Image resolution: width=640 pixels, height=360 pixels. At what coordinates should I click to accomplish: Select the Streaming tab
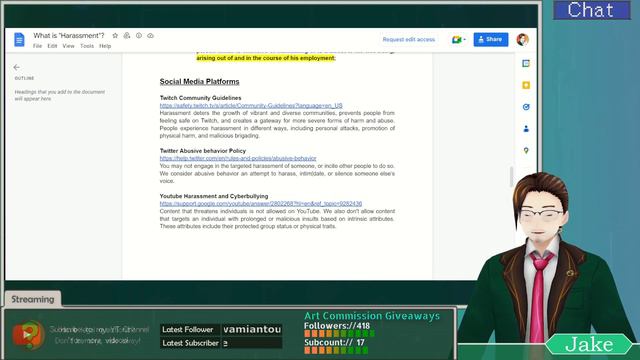(33, 299)
